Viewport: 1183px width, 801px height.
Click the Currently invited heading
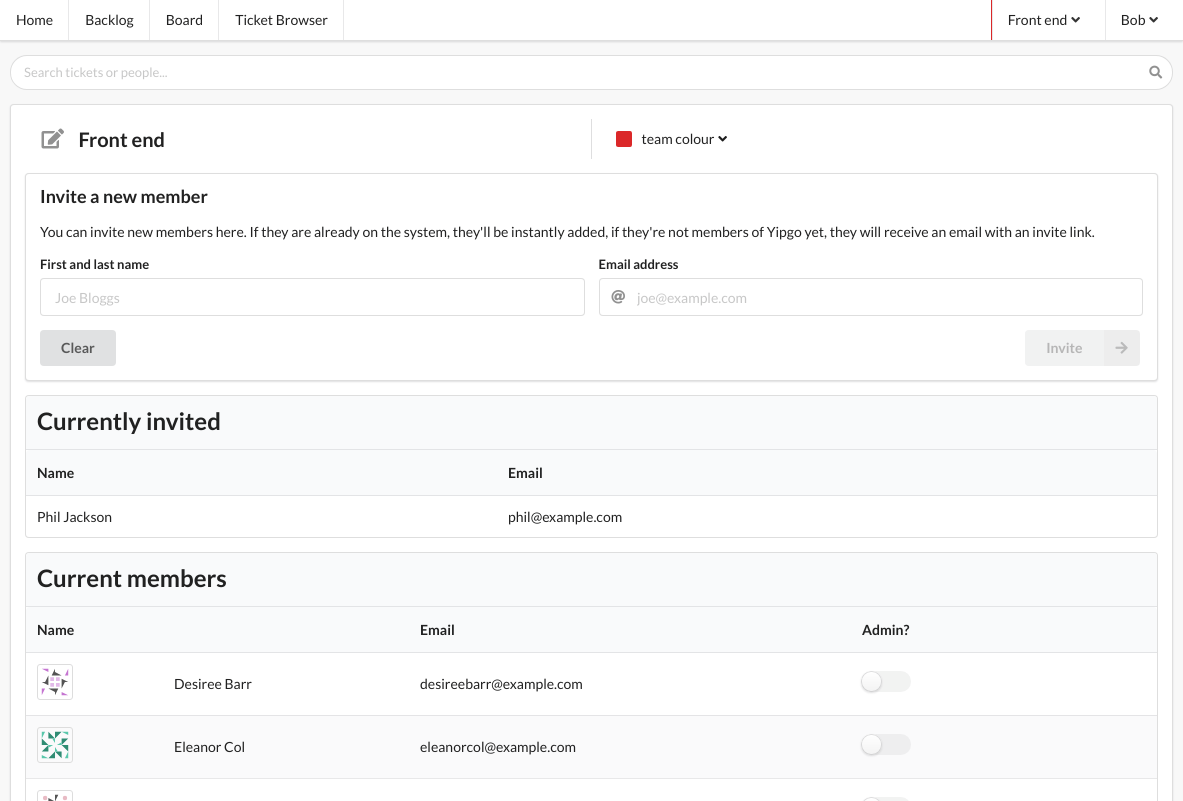(129, 422)
